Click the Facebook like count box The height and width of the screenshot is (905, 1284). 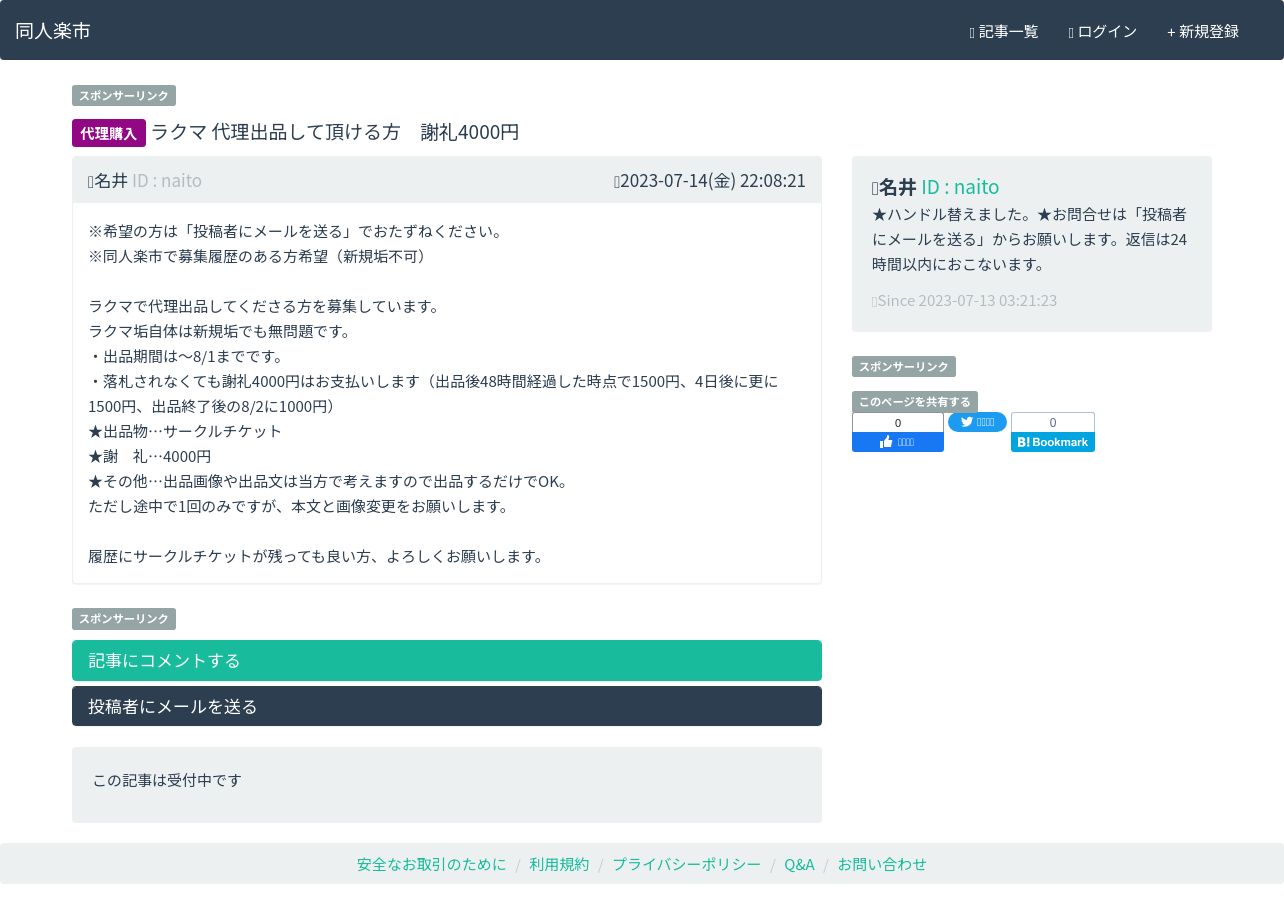[898, 422]
